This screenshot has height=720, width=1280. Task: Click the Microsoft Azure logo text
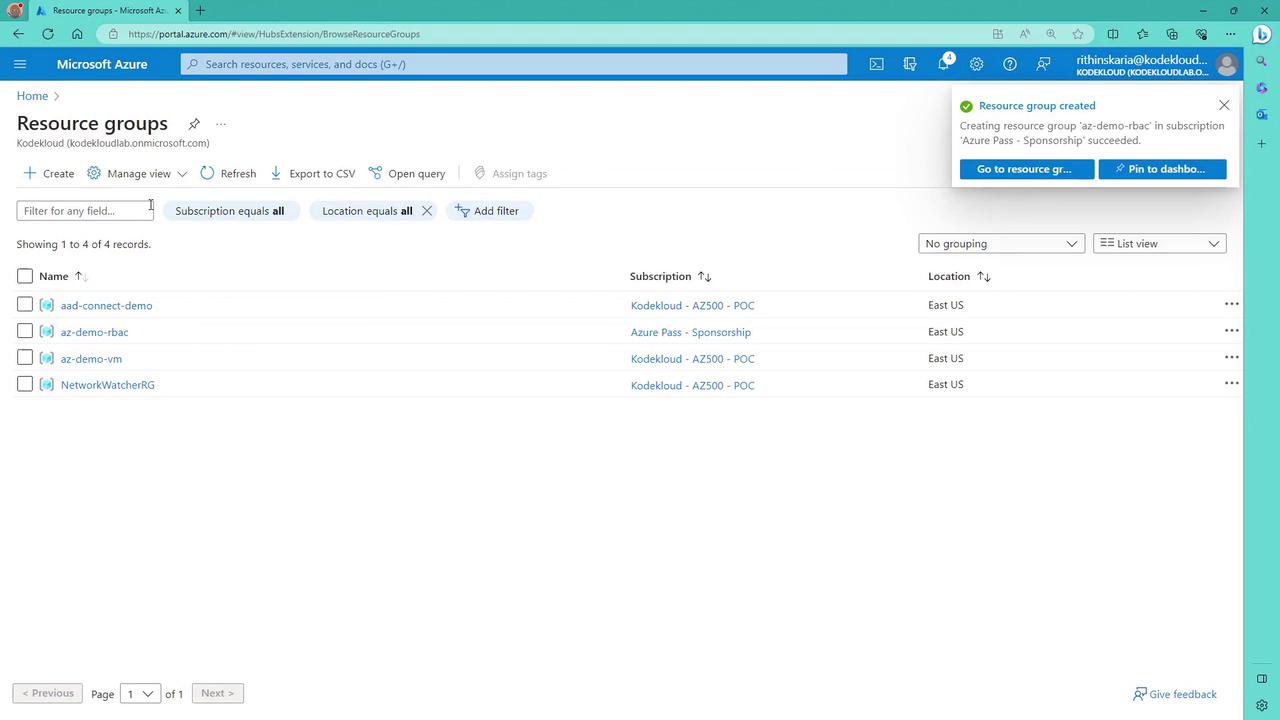point(102,64)
